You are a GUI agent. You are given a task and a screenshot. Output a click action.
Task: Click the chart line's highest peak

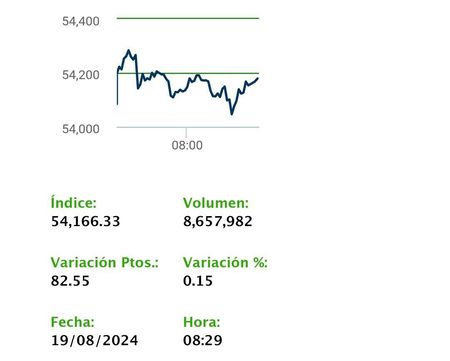click(x=129, y=51)
